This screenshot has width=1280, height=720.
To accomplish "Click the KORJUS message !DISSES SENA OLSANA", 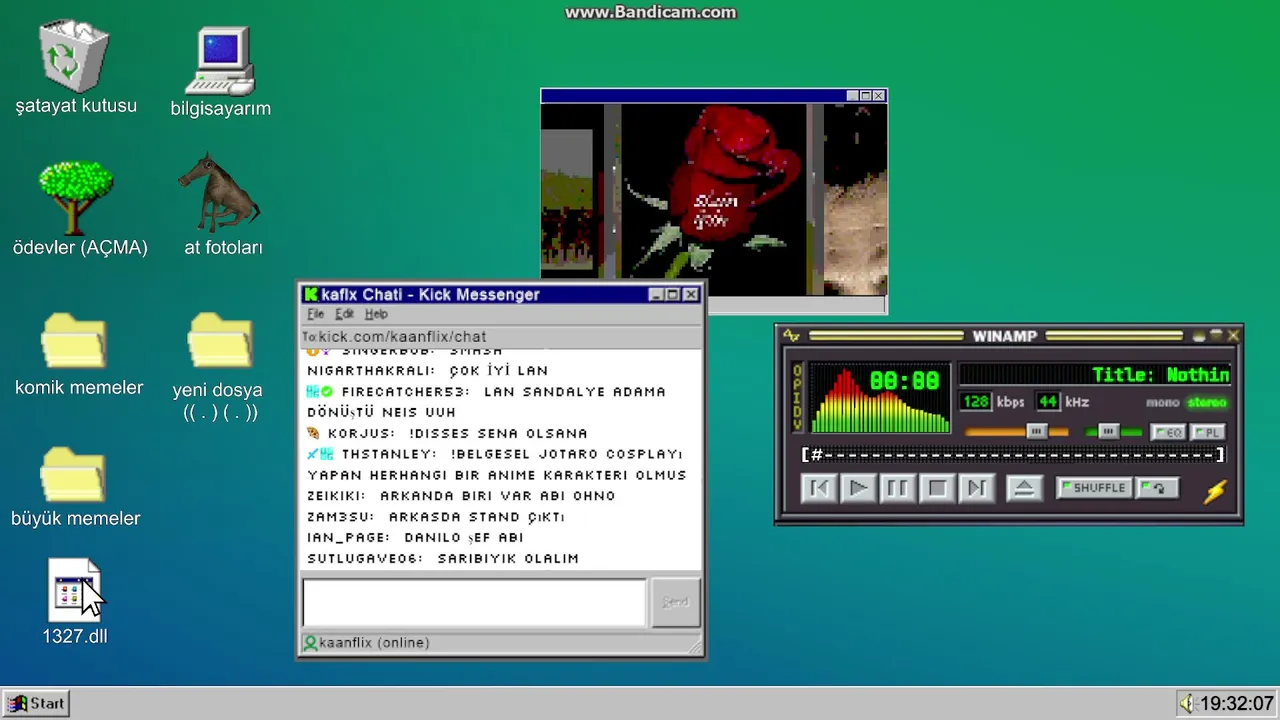I will [x=498, y=433].
